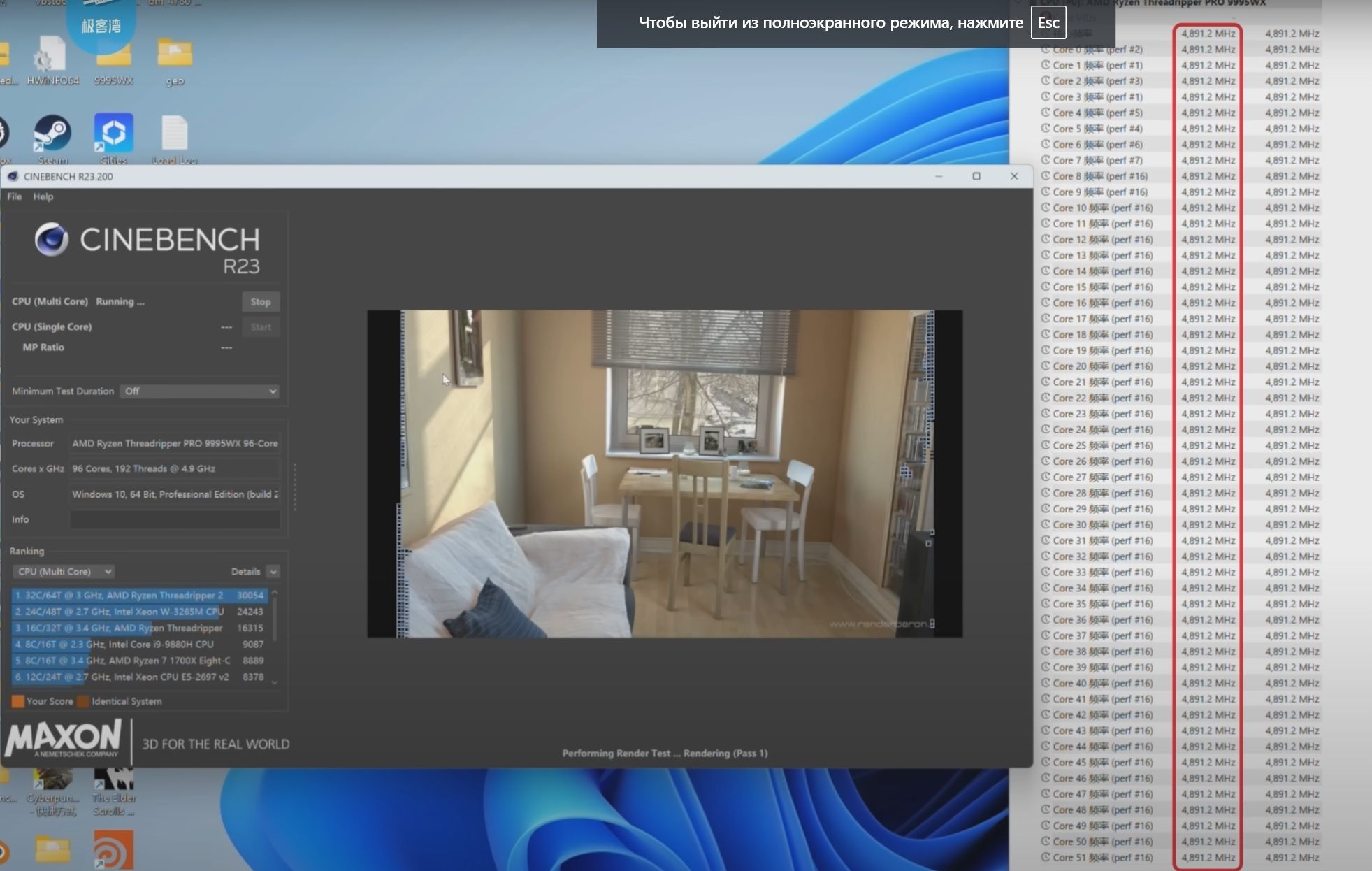Image resolution: width=1372 pixels, height=871 pixels.
Task: Open the Cyberpunk desktop shortcut
Action: (52, 792)
